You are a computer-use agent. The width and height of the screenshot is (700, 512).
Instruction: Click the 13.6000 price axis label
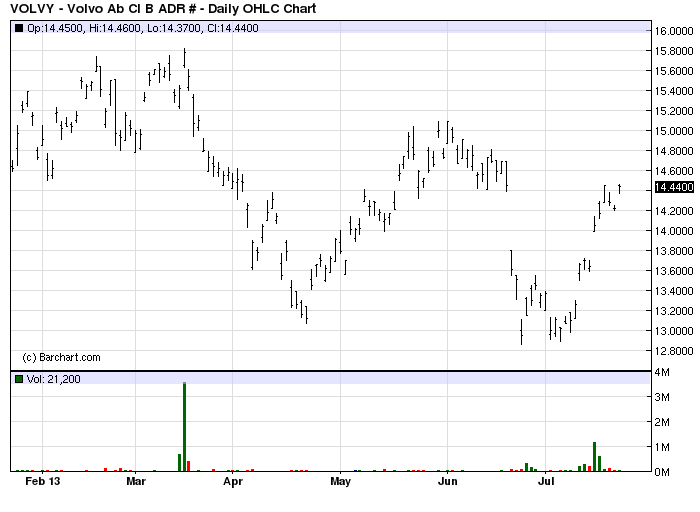(x=674, y=271)
